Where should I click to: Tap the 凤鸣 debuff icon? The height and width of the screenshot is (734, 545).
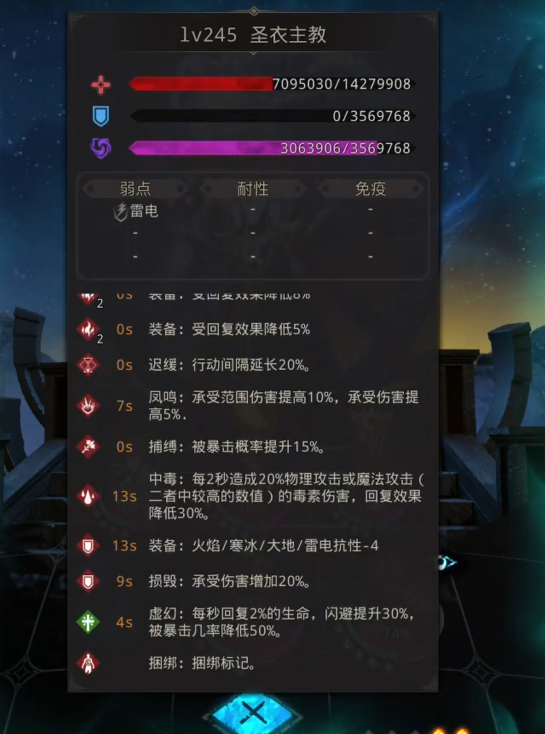(x=88, y=406)
